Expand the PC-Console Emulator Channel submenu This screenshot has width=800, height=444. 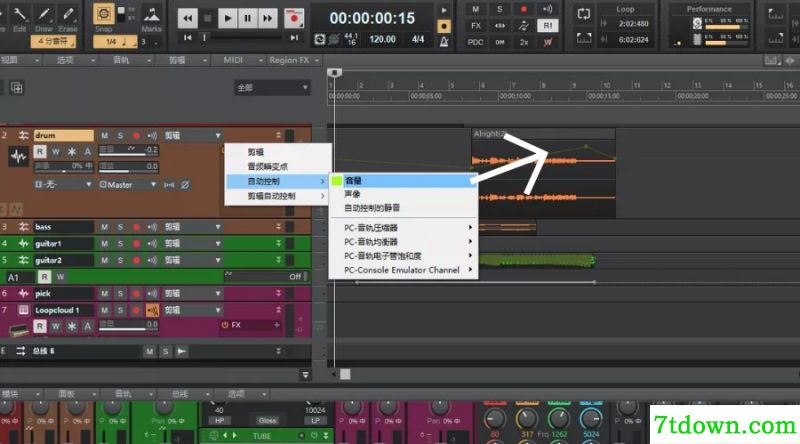(403, 270)
